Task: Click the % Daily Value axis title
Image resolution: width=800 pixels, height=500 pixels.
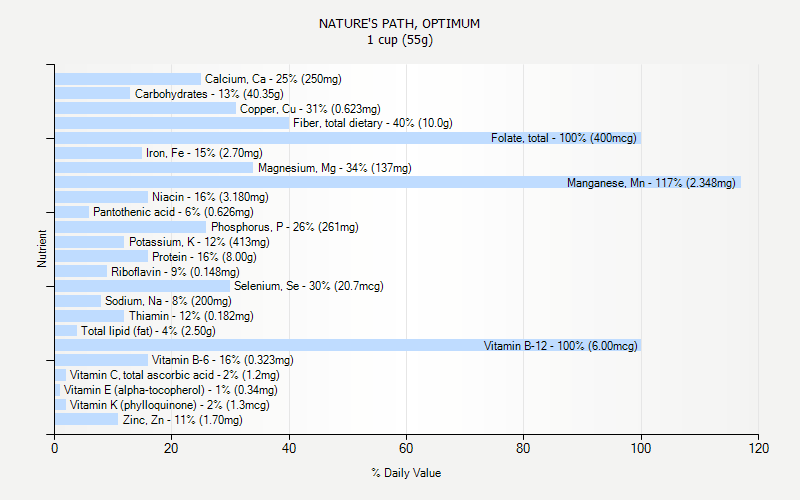Action: [406, 473]
